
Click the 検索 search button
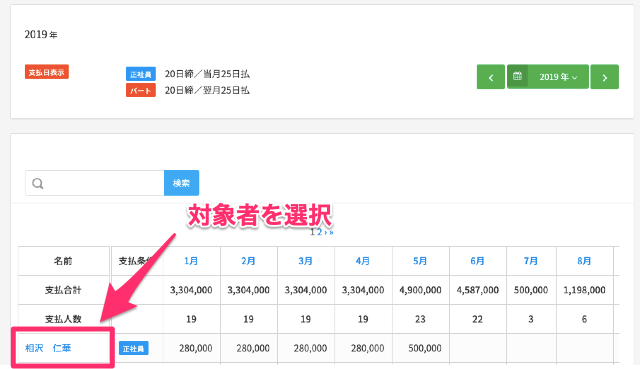point(181,183)
